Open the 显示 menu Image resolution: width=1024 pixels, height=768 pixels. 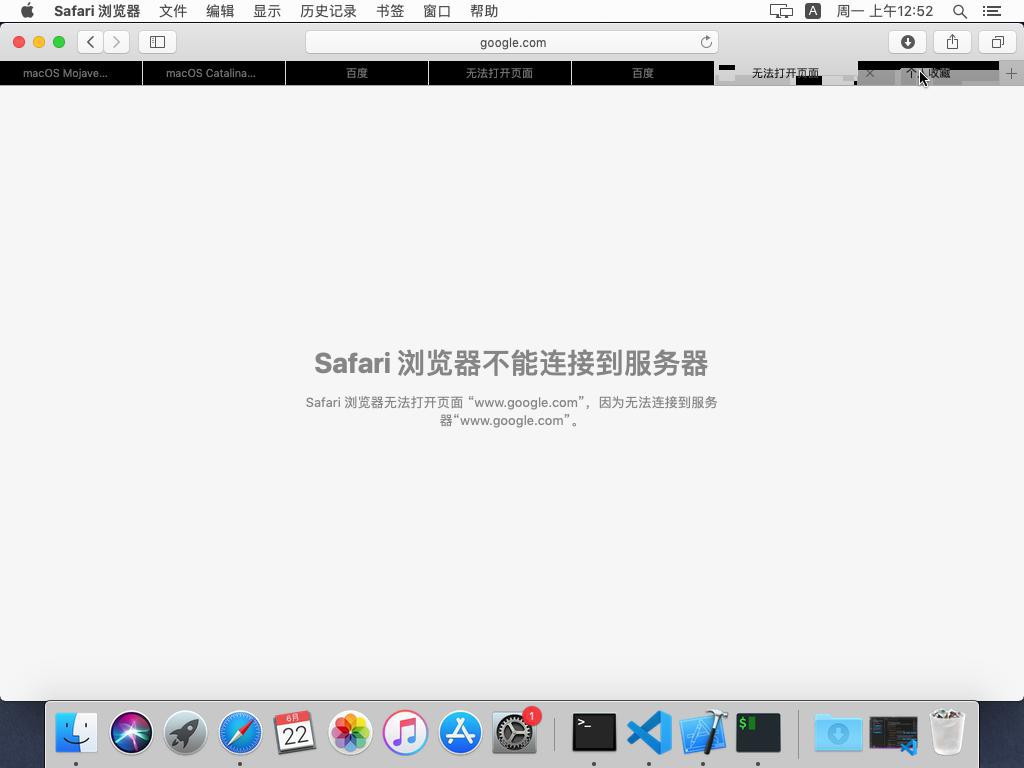point(267,11)
